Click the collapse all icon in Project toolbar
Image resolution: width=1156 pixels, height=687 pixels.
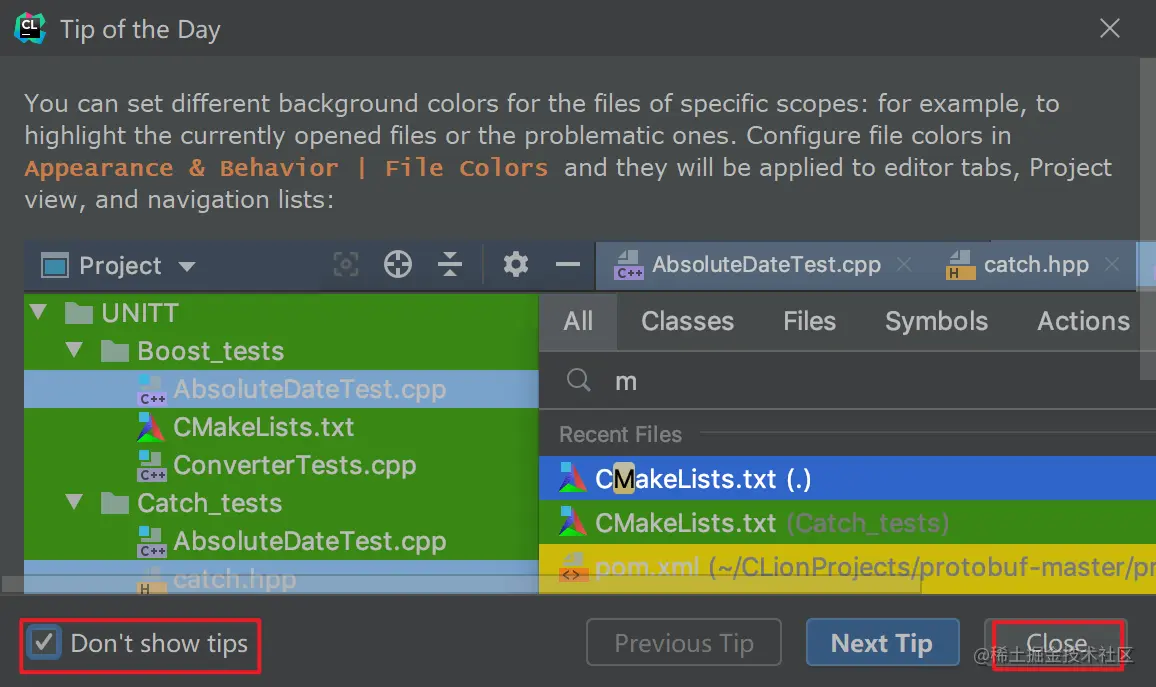coord(450,264)
